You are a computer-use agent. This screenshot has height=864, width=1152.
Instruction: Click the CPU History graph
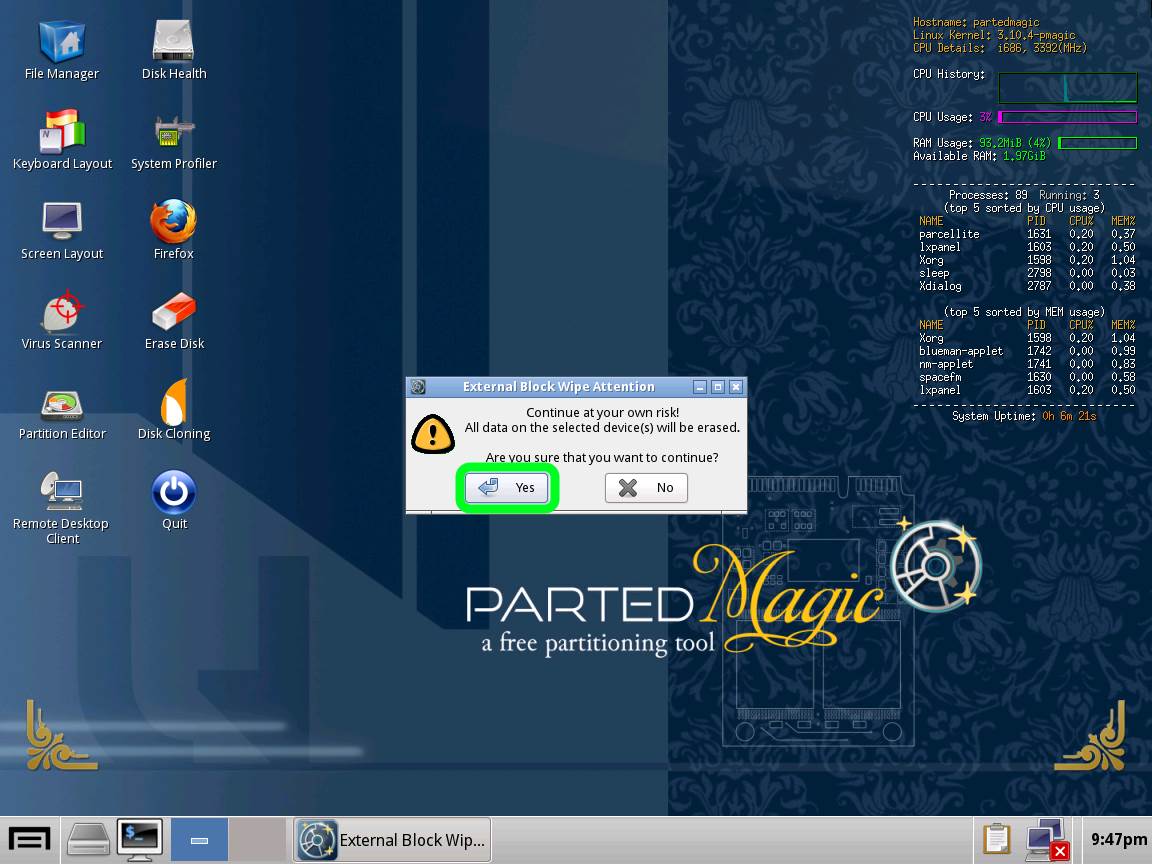pyautogui.click(x=1068, y=87)
